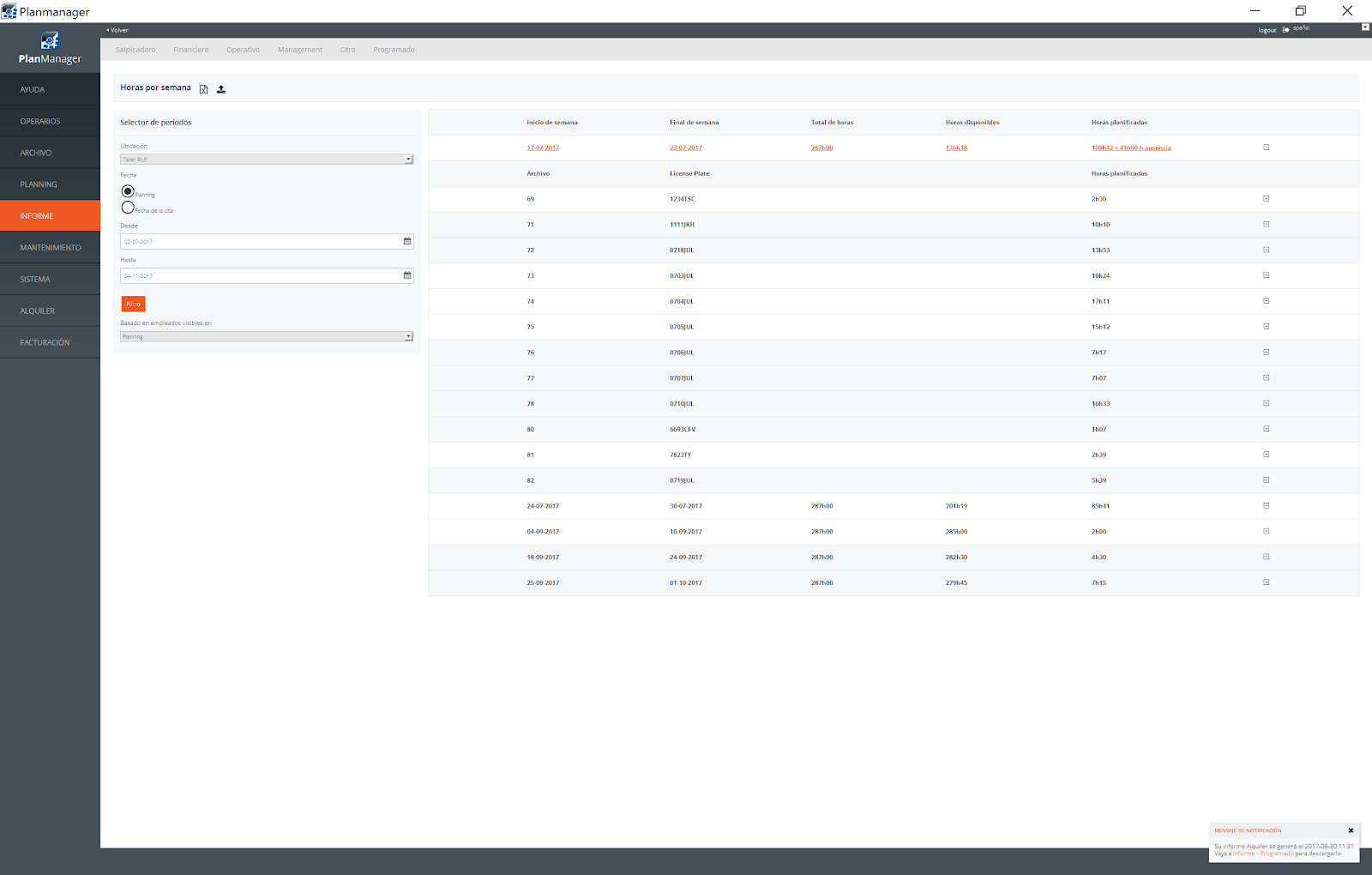
Task: Click the 136h18 available hours link
Action: (x=956, y=148)
